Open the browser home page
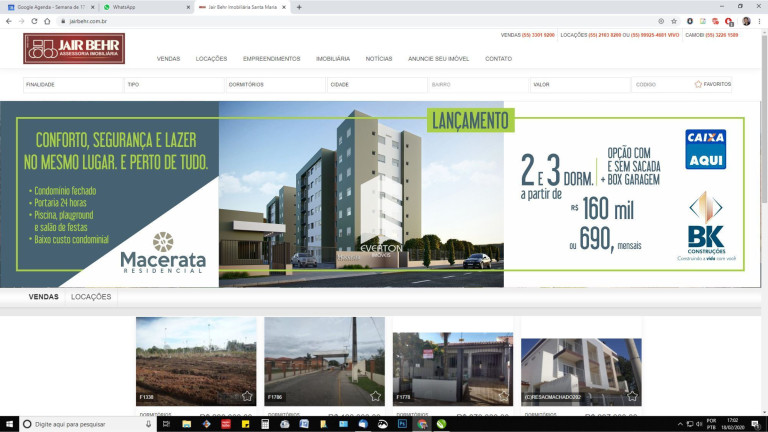The width and height of the screenshot is (768, 432). click(x=47, y=21)
